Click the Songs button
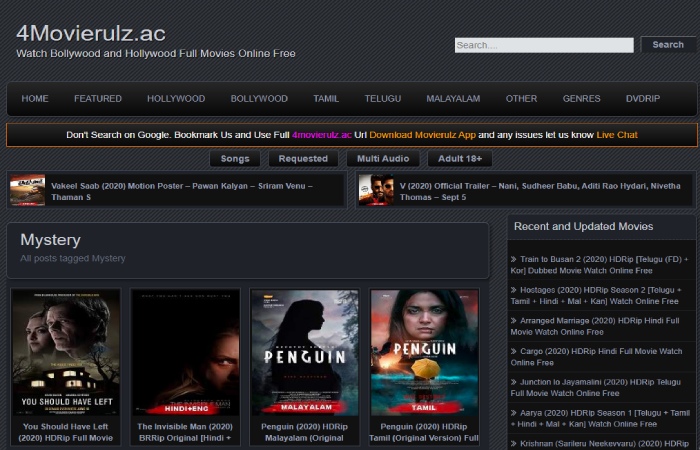The width and height of the screenshot is (700, 450). [235, 158]
